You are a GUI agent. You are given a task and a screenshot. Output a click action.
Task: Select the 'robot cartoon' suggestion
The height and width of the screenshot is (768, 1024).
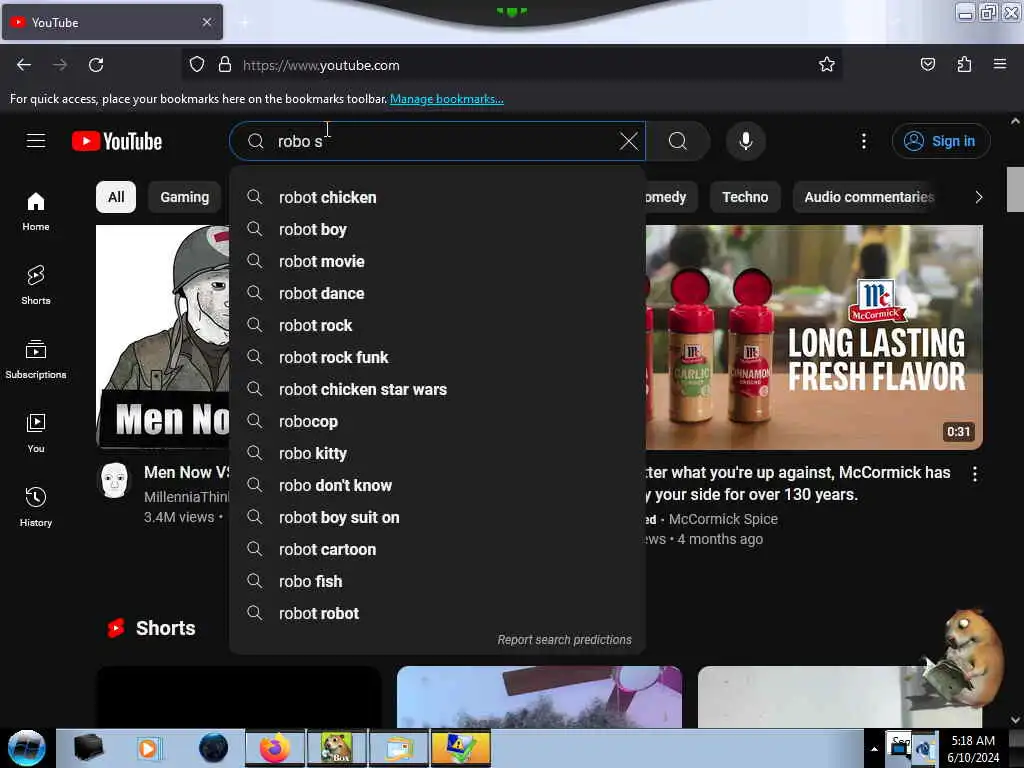click(x=438, y=549)
